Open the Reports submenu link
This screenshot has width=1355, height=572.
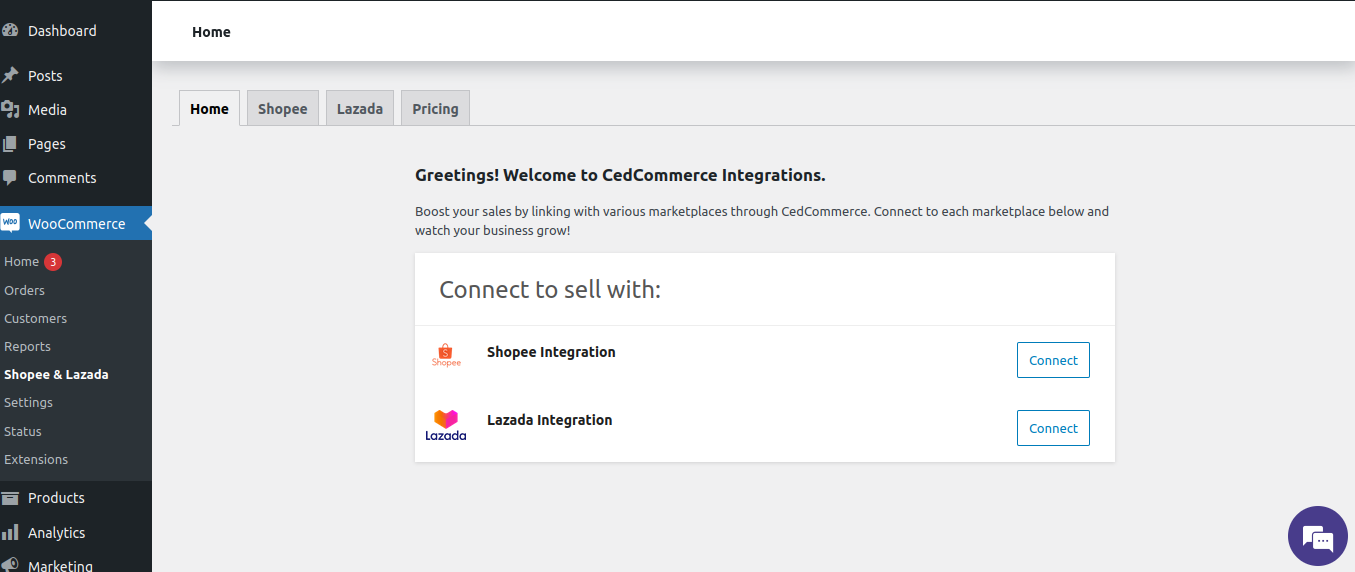pos(27,346)
